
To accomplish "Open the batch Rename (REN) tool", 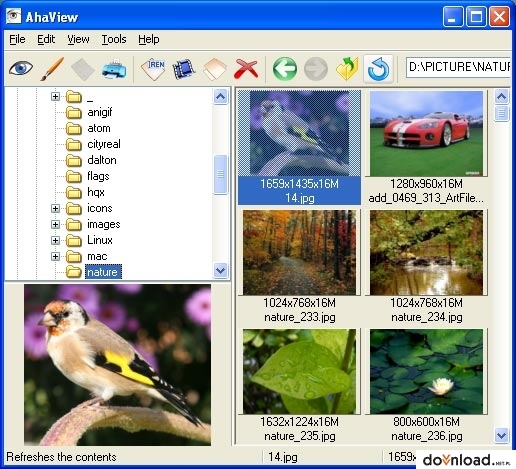I will click(153, 69).
